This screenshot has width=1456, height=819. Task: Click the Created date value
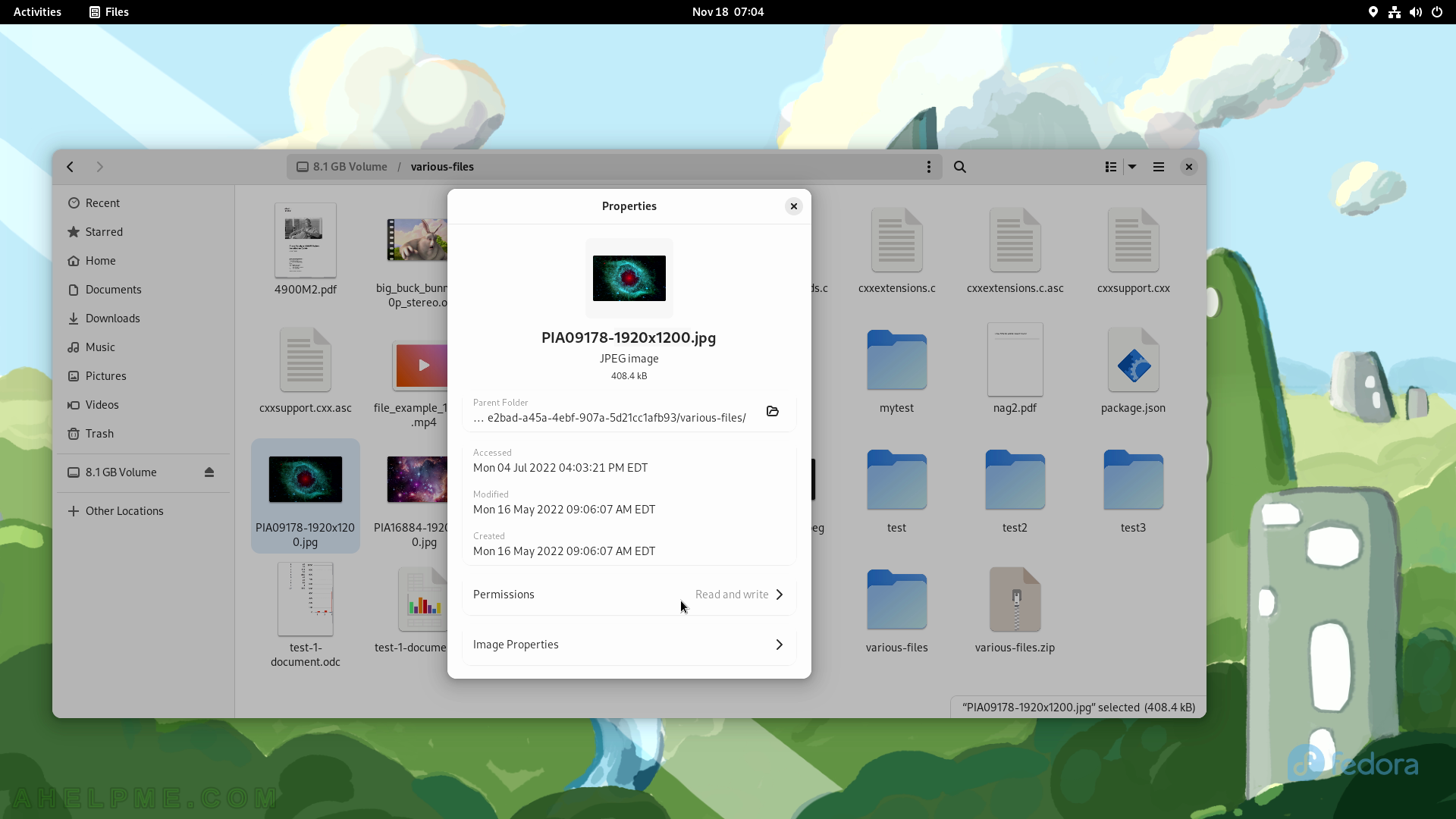click(x=564, y=551)
